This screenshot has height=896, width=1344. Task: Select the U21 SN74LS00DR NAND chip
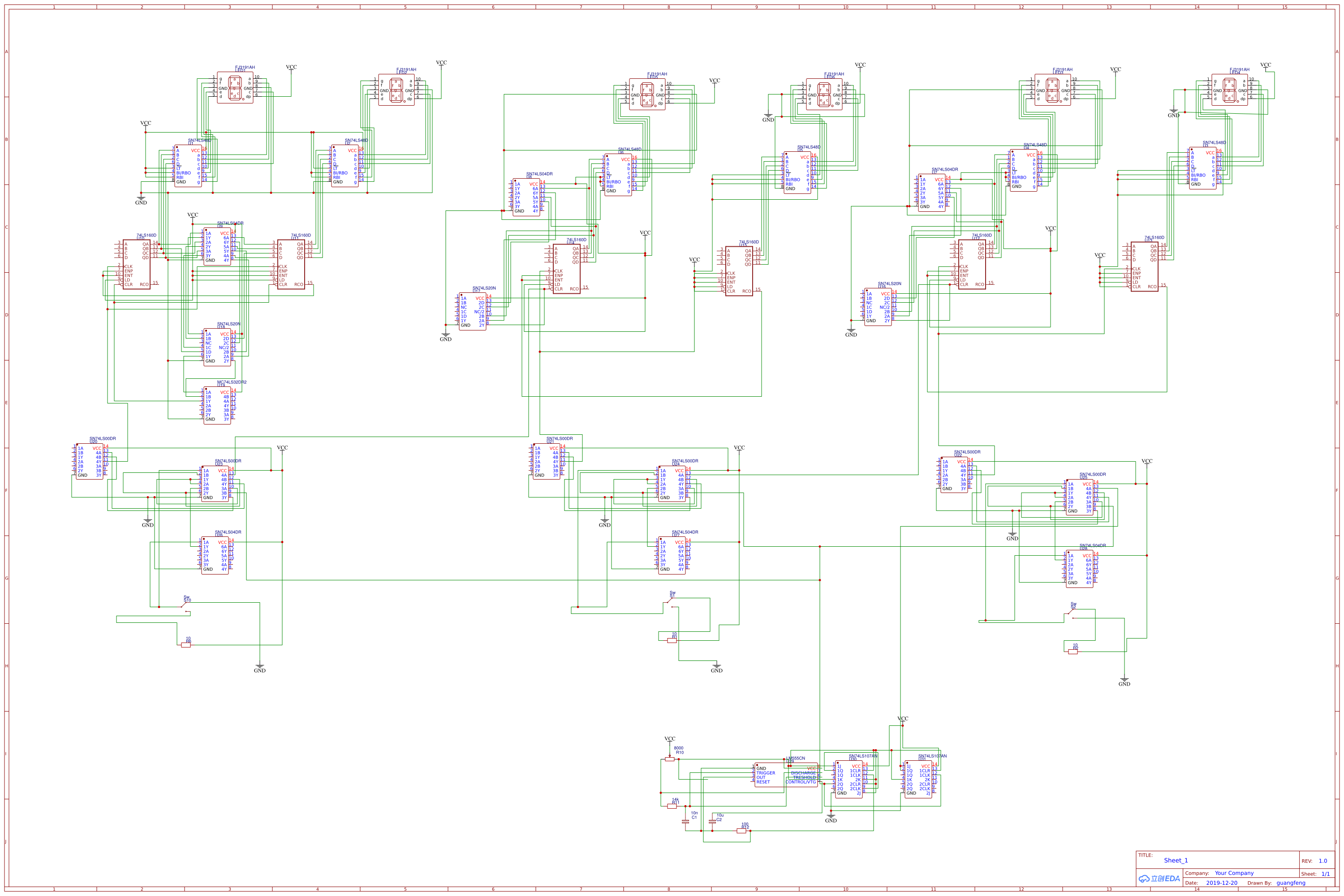[547, 461]
